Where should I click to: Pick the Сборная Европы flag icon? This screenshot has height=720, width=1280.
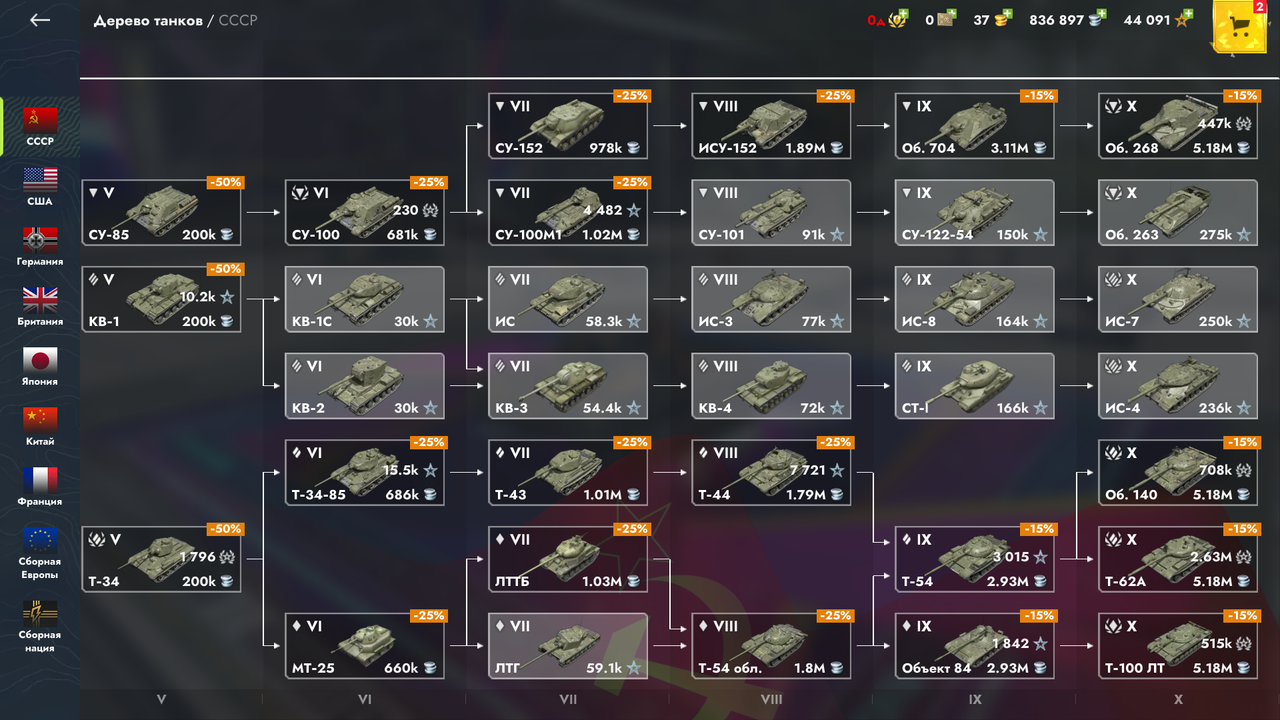pyautogui.click(x=40, y=540)
